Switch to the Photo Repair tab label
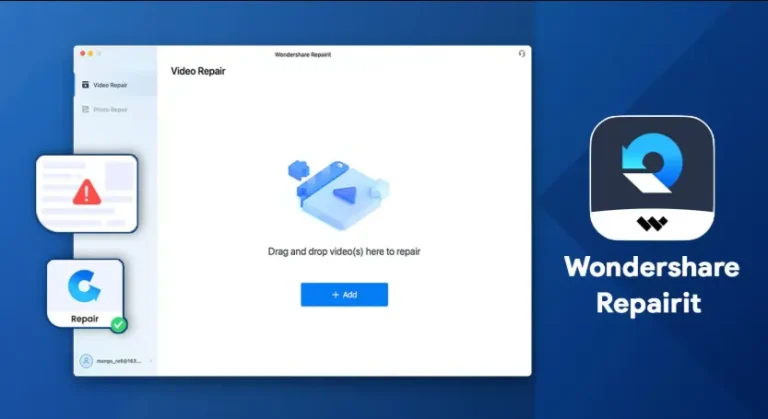Image resolution: width=768 pixels, height=419 pixels. click(x=110, y=110)
